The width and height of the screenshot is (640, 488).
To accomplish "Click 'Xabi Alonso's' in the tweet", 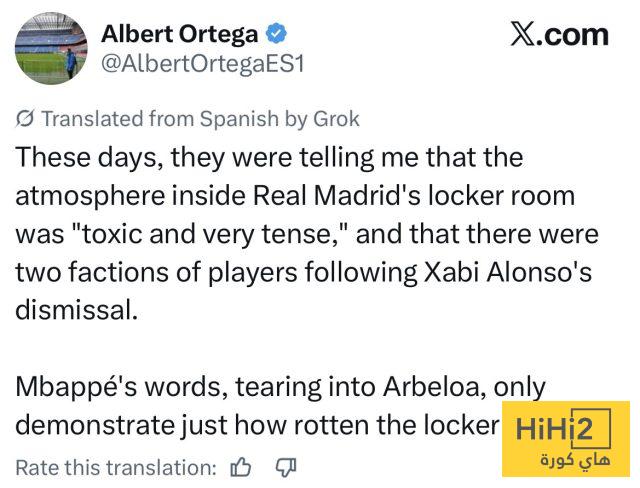I will pos(508,272).
